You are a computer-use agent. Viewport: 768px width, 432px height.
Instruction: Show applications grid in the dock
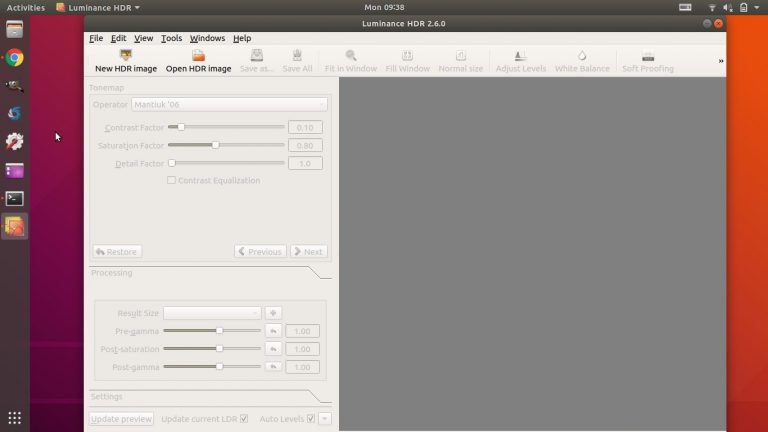(x=14, y=418)
